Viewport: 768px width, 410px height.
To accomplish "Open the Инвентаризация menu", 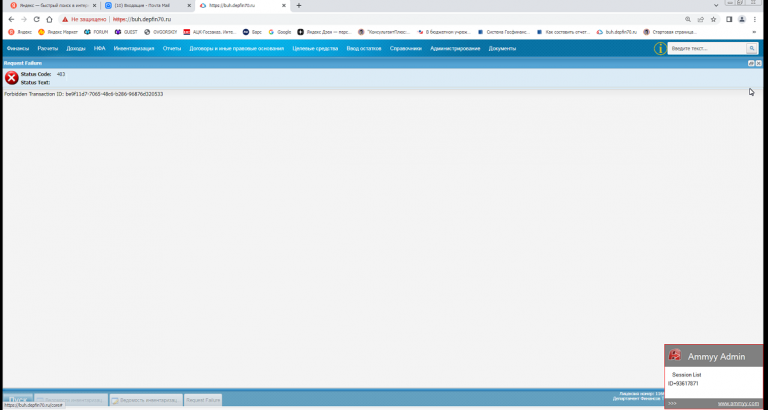I will [x=134, y=48].
